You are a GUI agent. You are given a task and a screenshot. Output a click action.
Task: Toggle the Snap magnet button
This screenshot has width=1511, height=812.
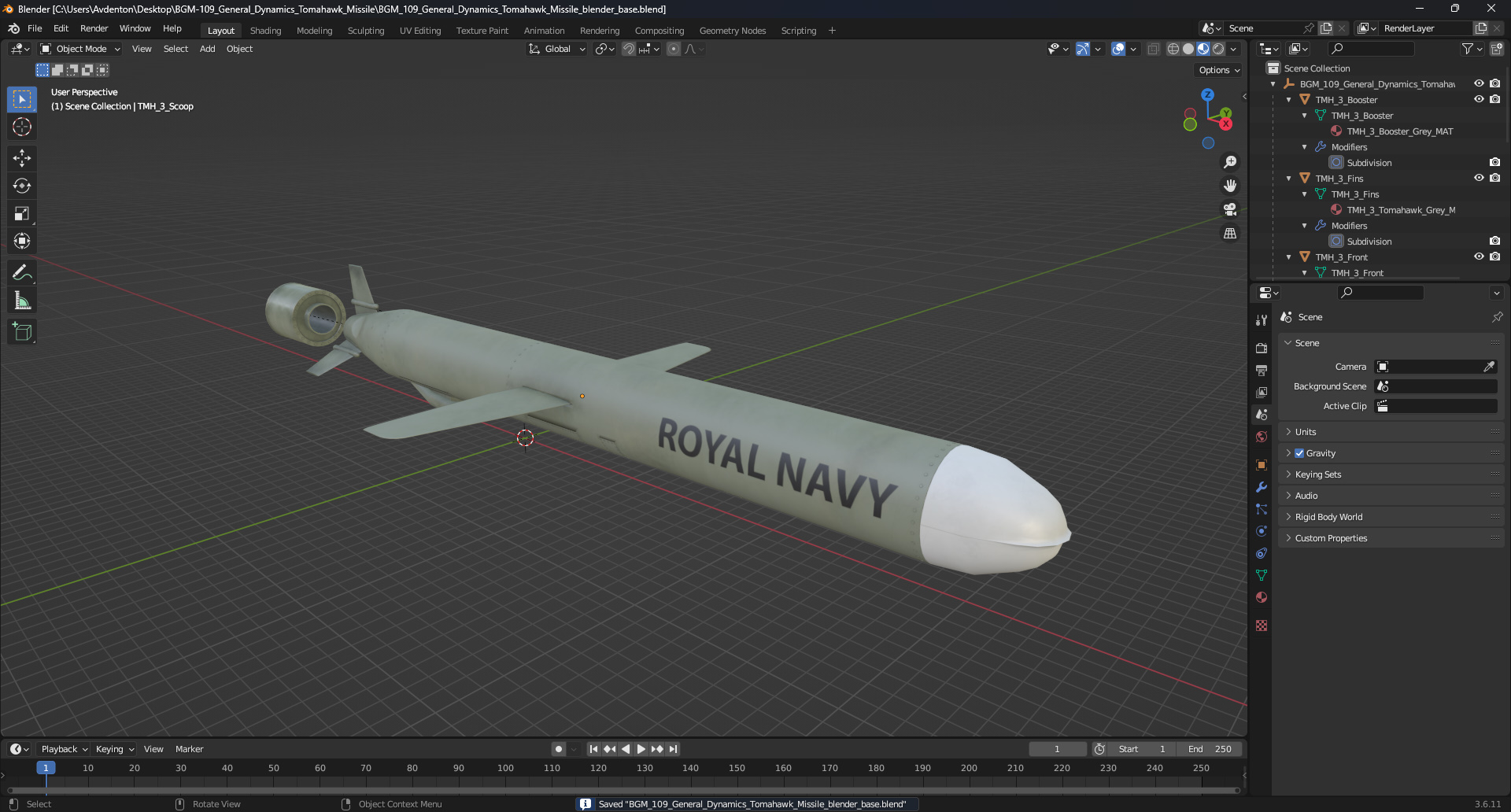629,49
